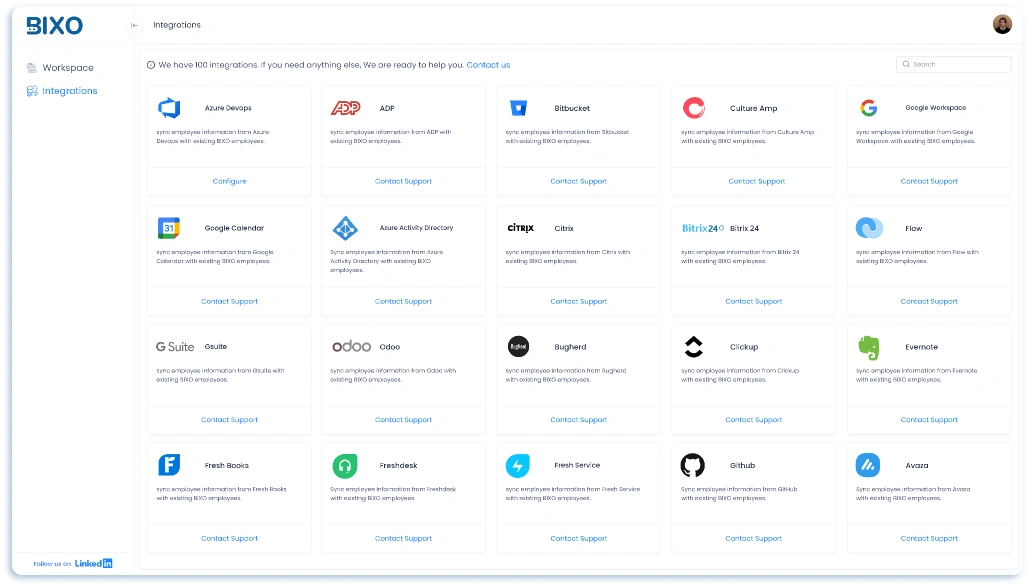
Task: Click the Clickup integration icon
Action: 694,345
